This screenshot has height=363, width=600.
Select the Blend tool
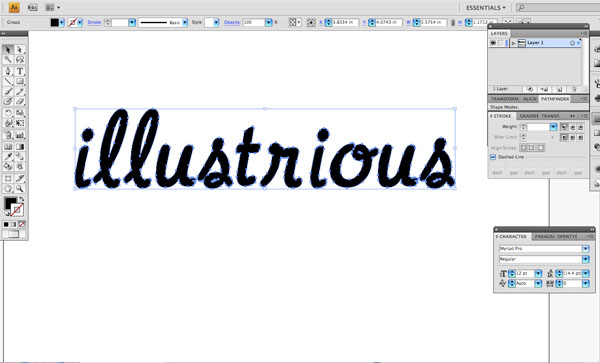20,156
